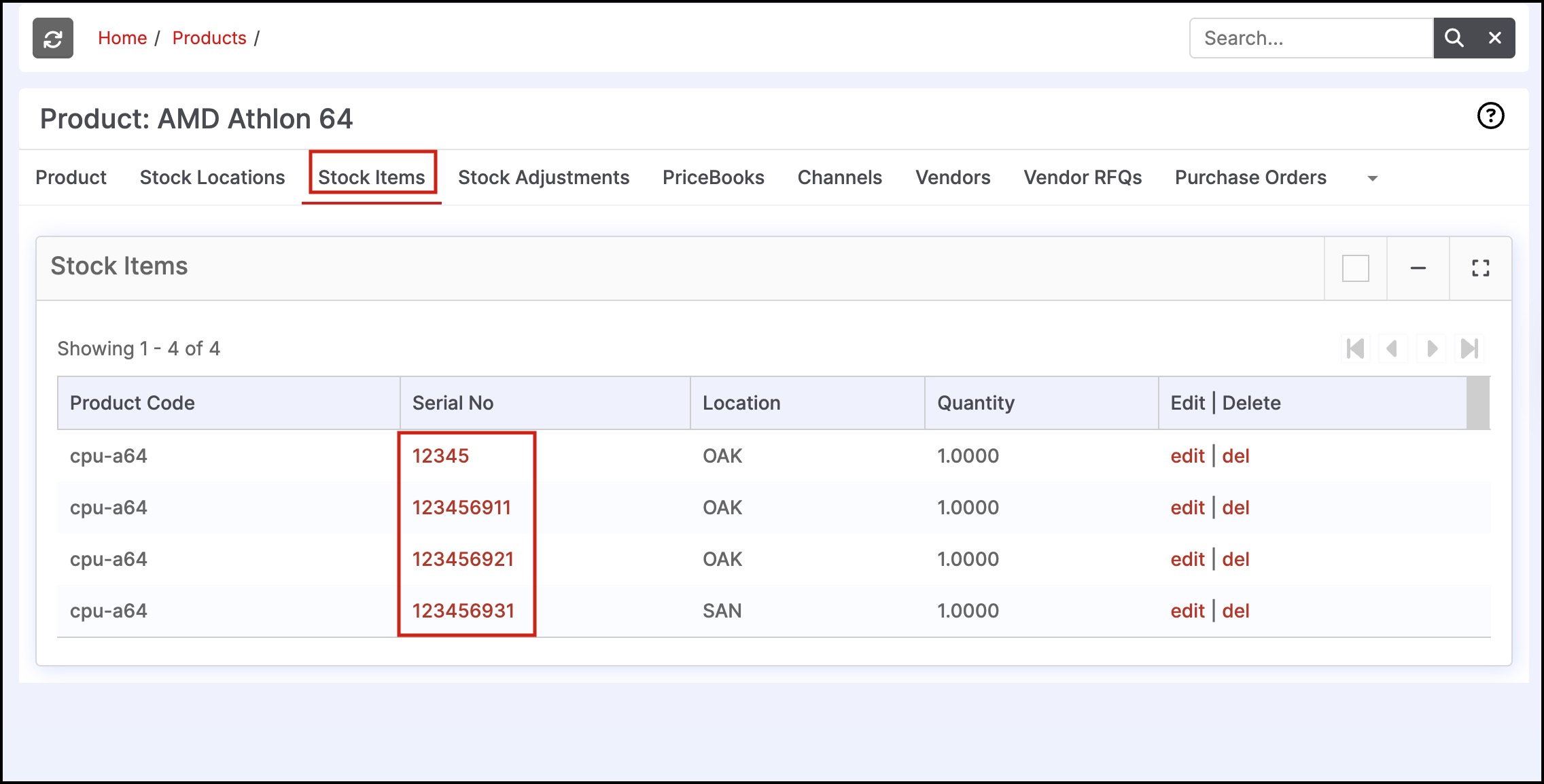Delete the stock item with serial 123456911
This screenshot has height=784, width=1544.
click(x=1235, y=507)
